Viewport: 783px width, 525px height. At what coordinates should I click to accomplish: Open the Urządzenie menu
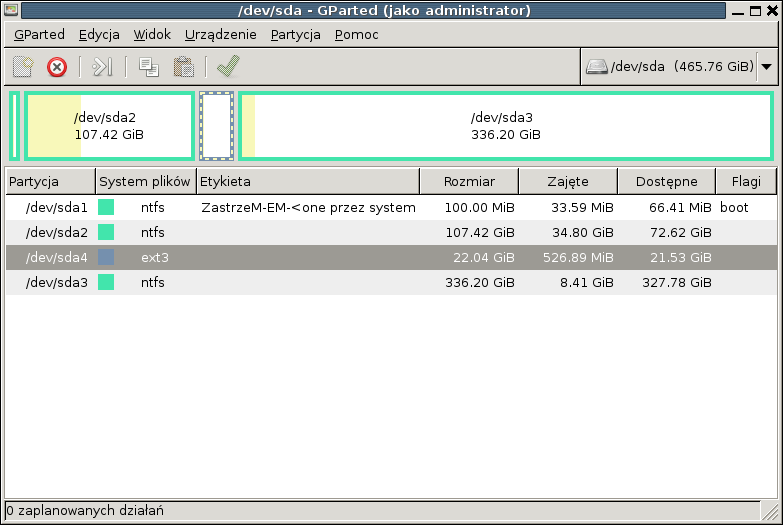pyautogui.click(x=221, y=34)
